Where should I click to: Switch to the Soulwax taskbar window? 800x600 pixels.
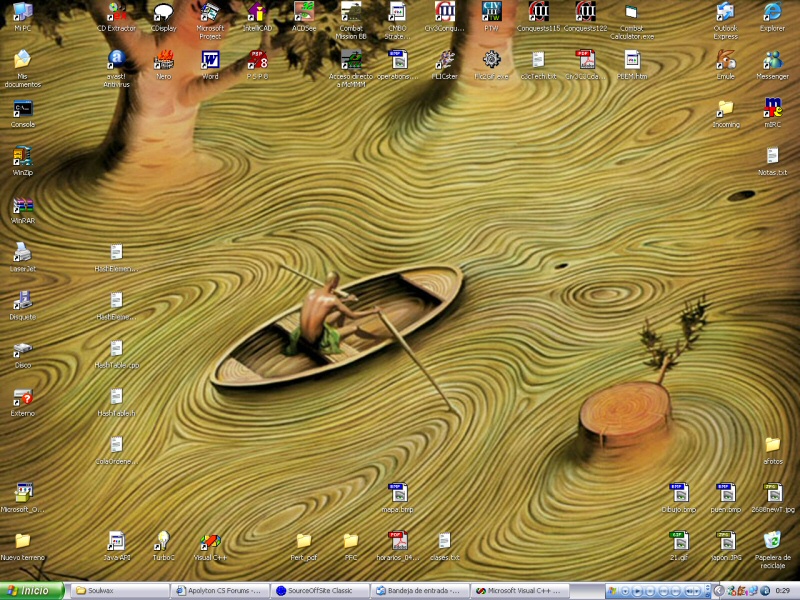click(118, 590)
